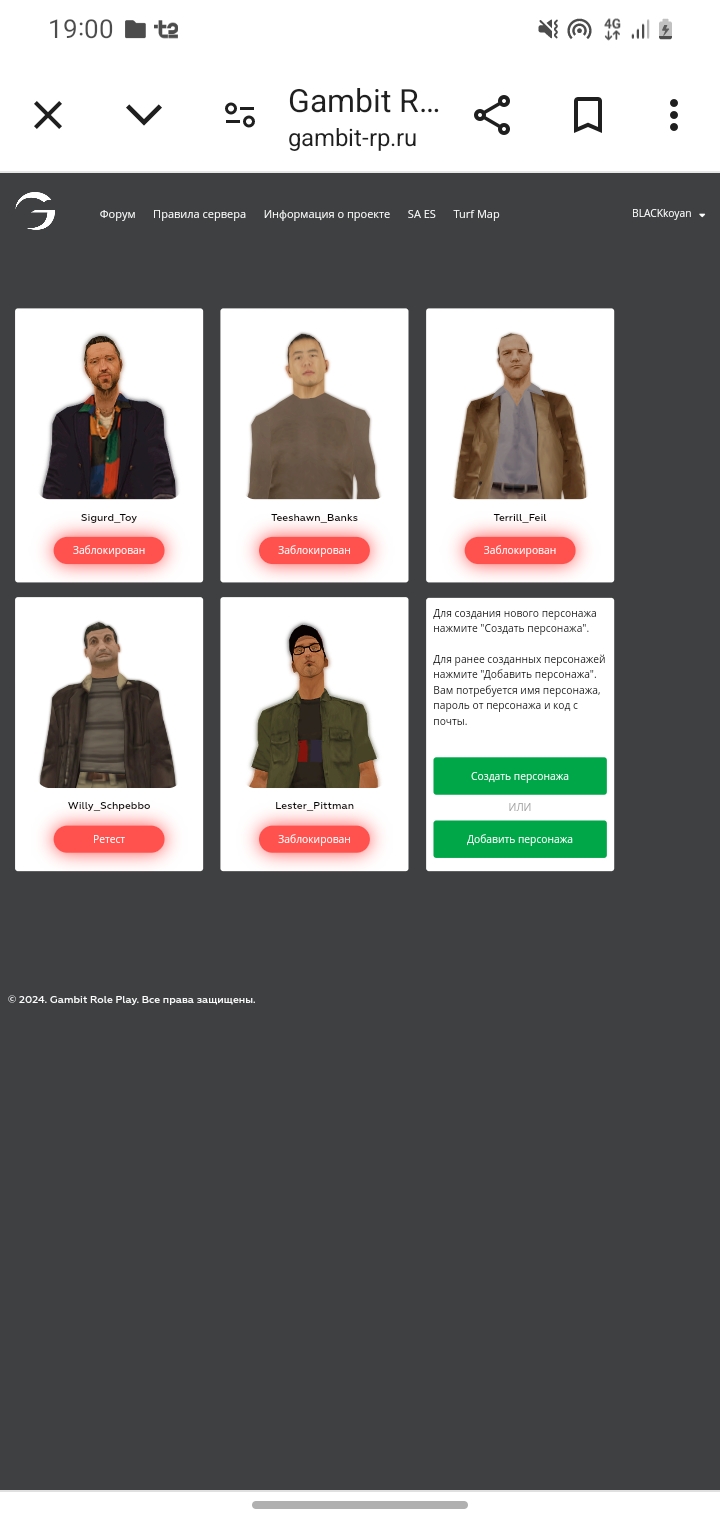Collapse the browser with the down chevron
Screen dimensions: 720x1520
point(144,115)
